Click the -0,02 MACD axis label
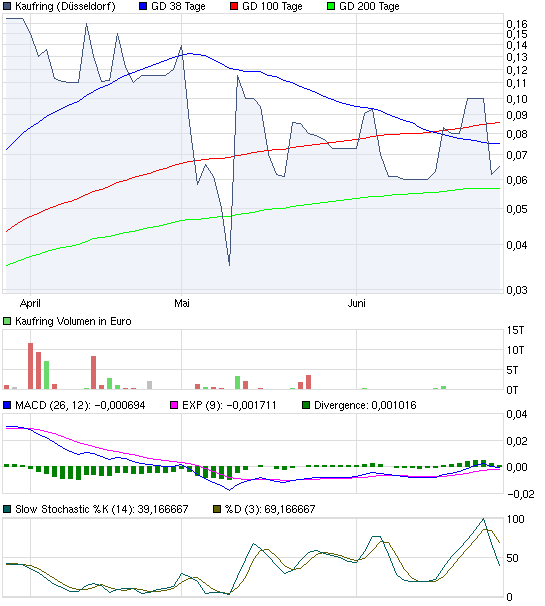 tap(521, 494)
